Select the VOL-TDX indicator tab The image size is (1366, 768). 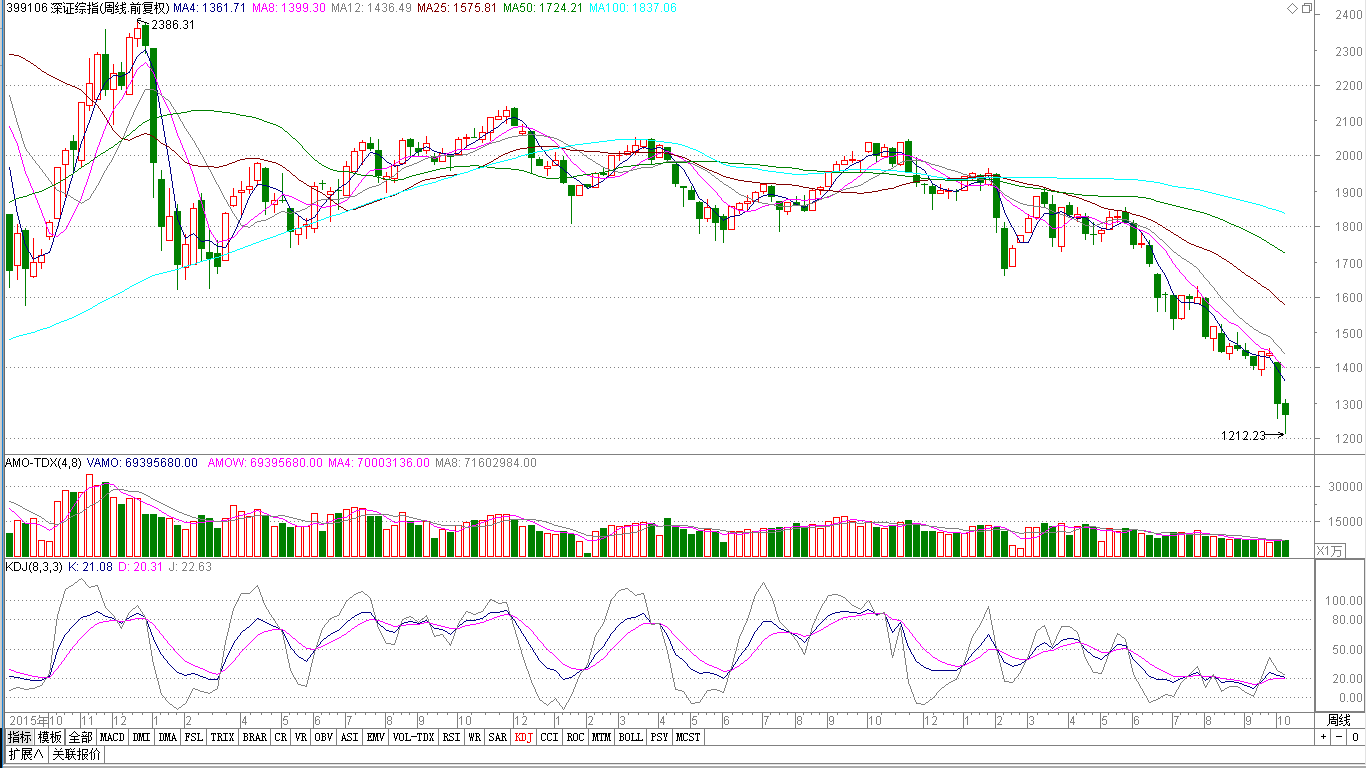coord(413,737)
